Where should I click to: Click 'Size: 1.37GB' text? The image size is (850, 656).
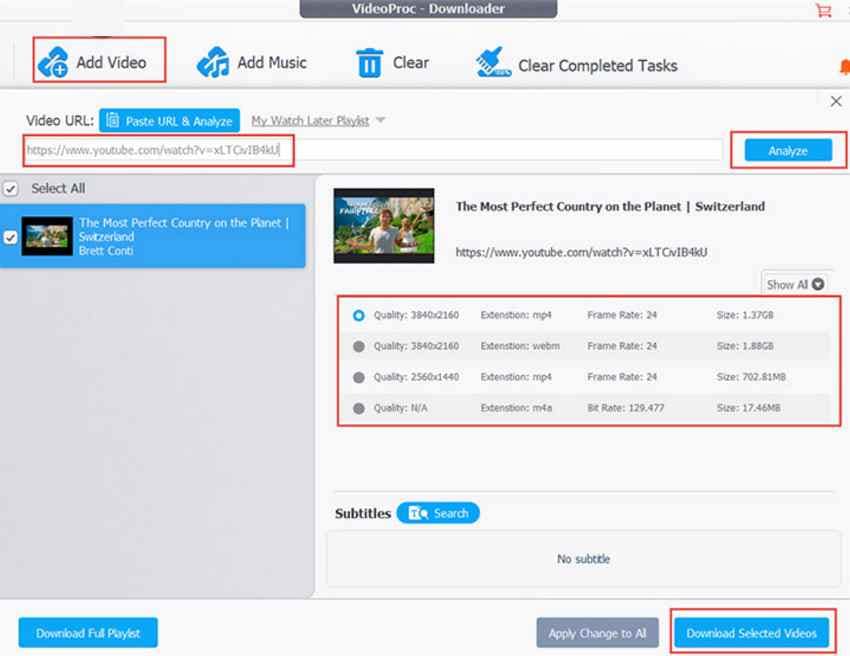(745, 315)
